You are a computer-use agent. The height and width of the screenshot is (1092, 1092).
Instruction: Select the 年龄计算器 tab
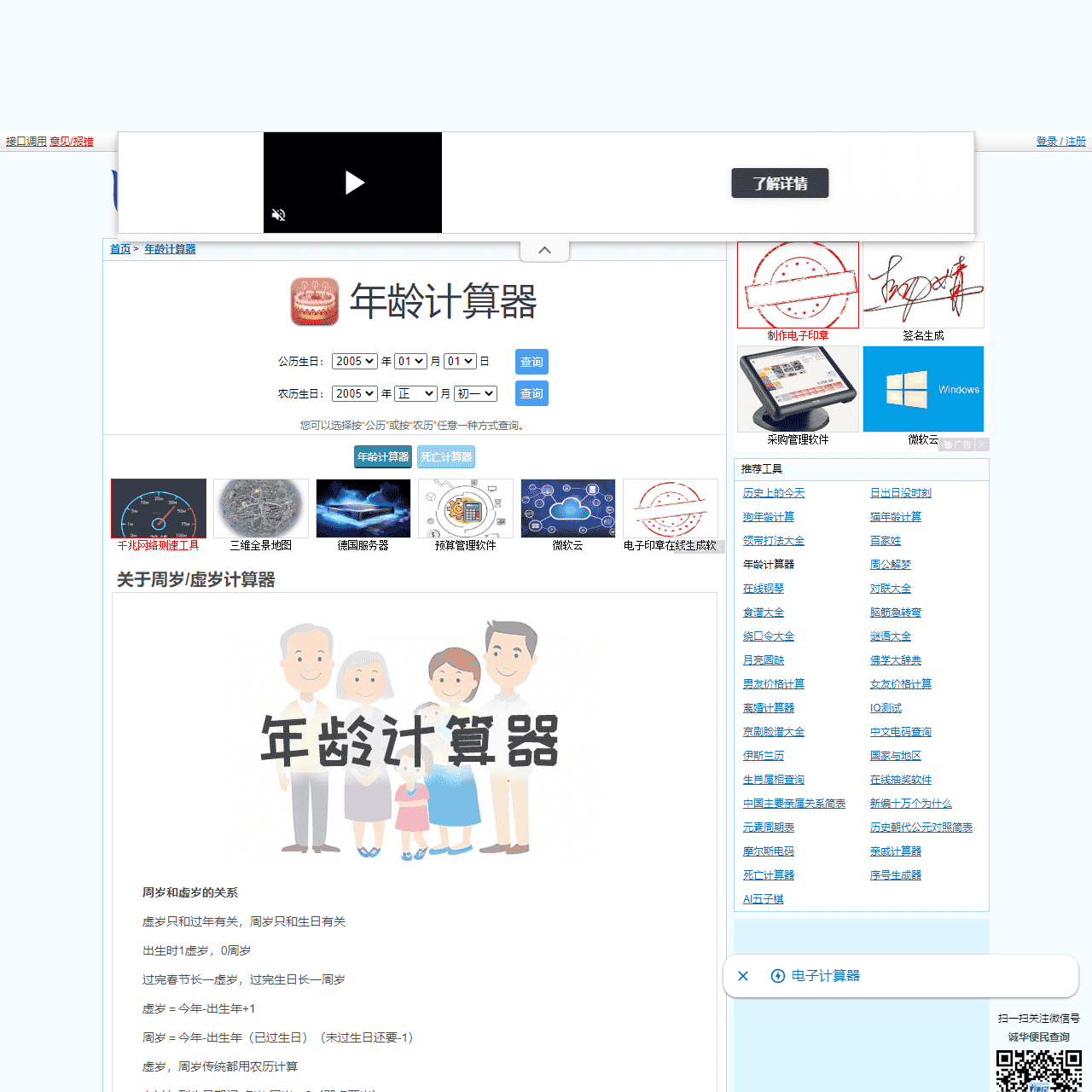383,457
